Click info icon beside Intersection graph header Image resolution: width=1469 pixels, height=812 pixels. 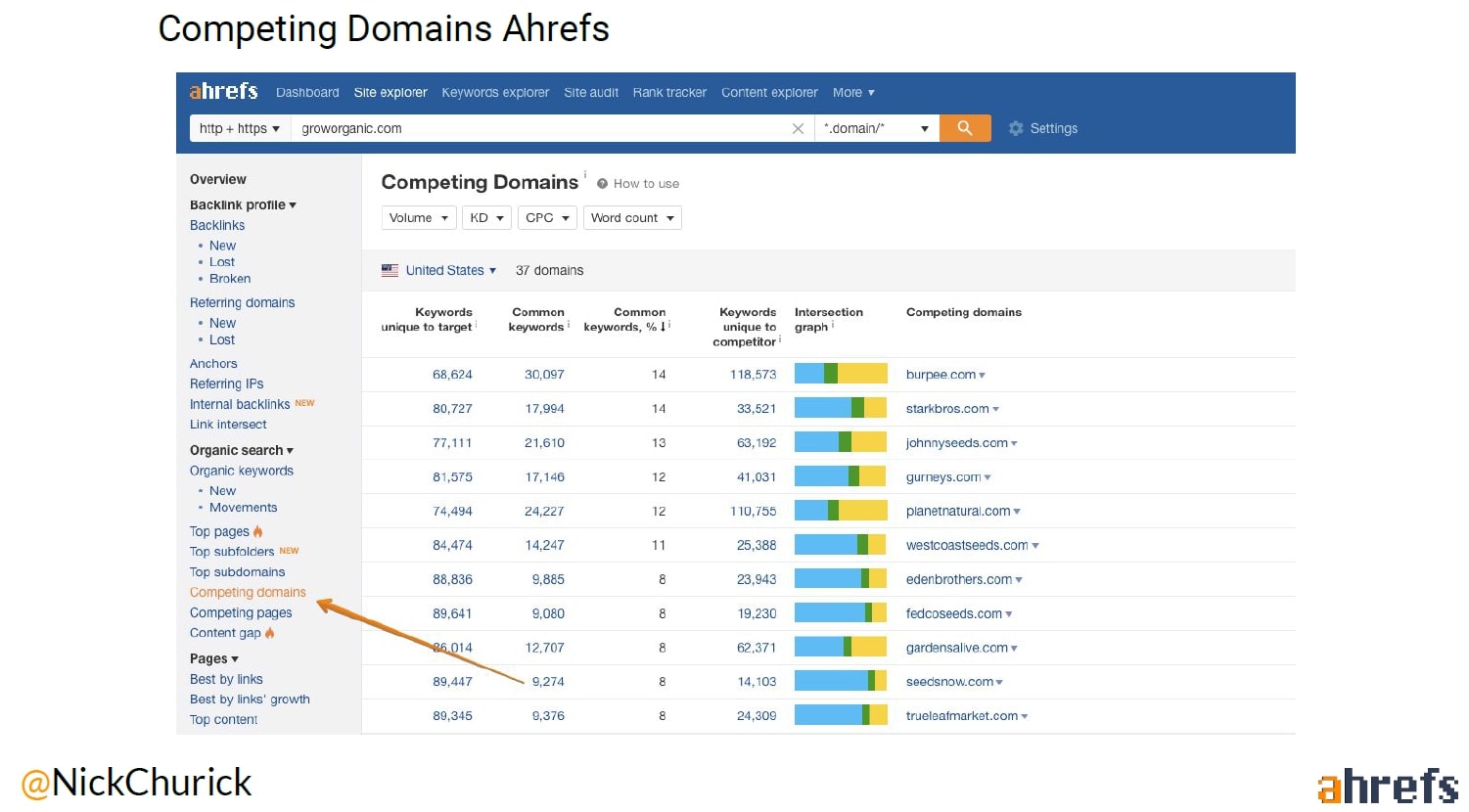click(833, 326)
